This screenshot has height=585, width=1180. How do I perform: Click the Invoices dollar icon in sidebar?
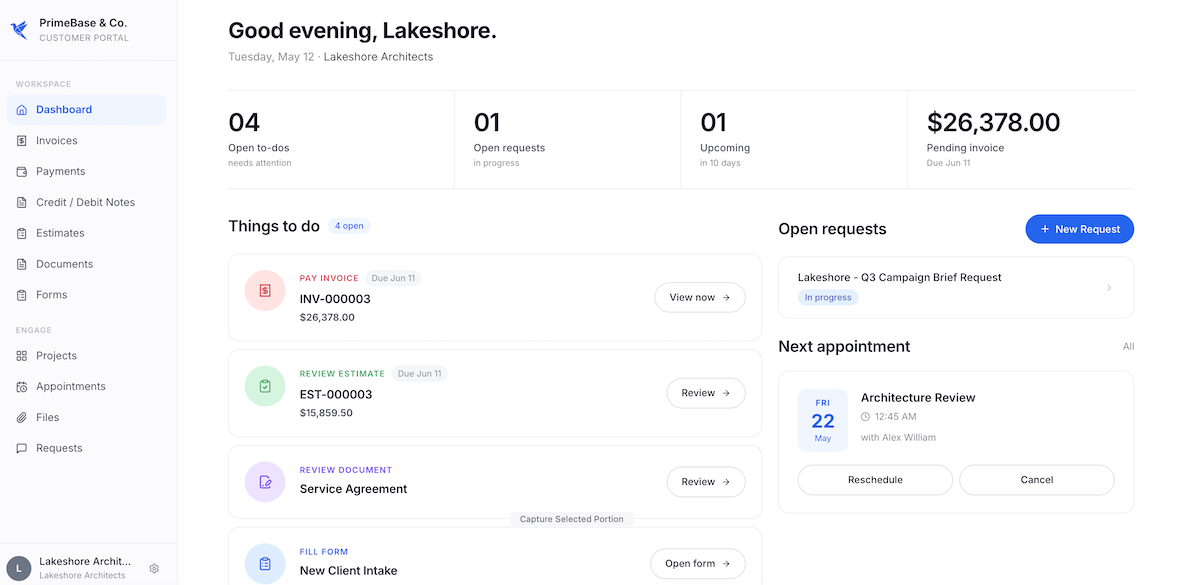coord(22,141)
